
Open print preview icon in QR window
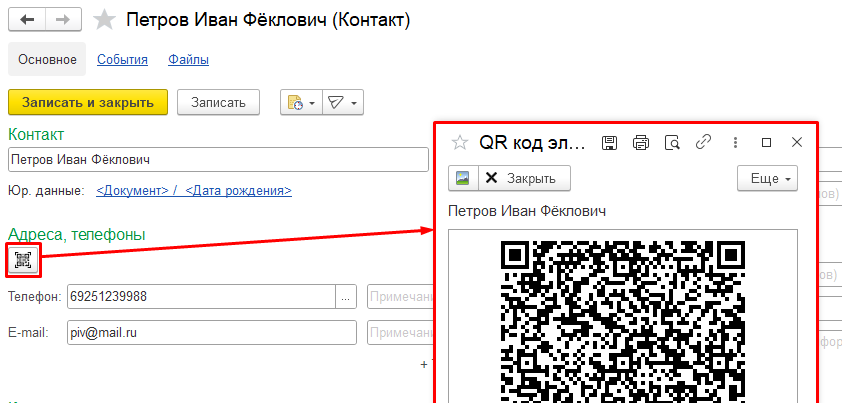click(672, 142)
